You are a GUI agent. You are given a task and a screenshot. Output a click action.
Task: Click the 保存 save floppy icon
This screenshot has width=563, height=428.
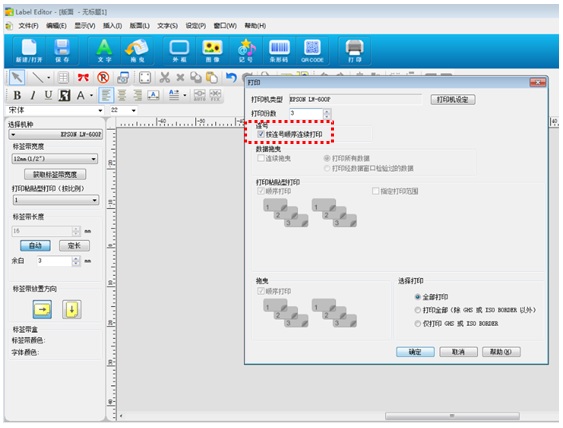pyautogui.click(x=62, y=51)
